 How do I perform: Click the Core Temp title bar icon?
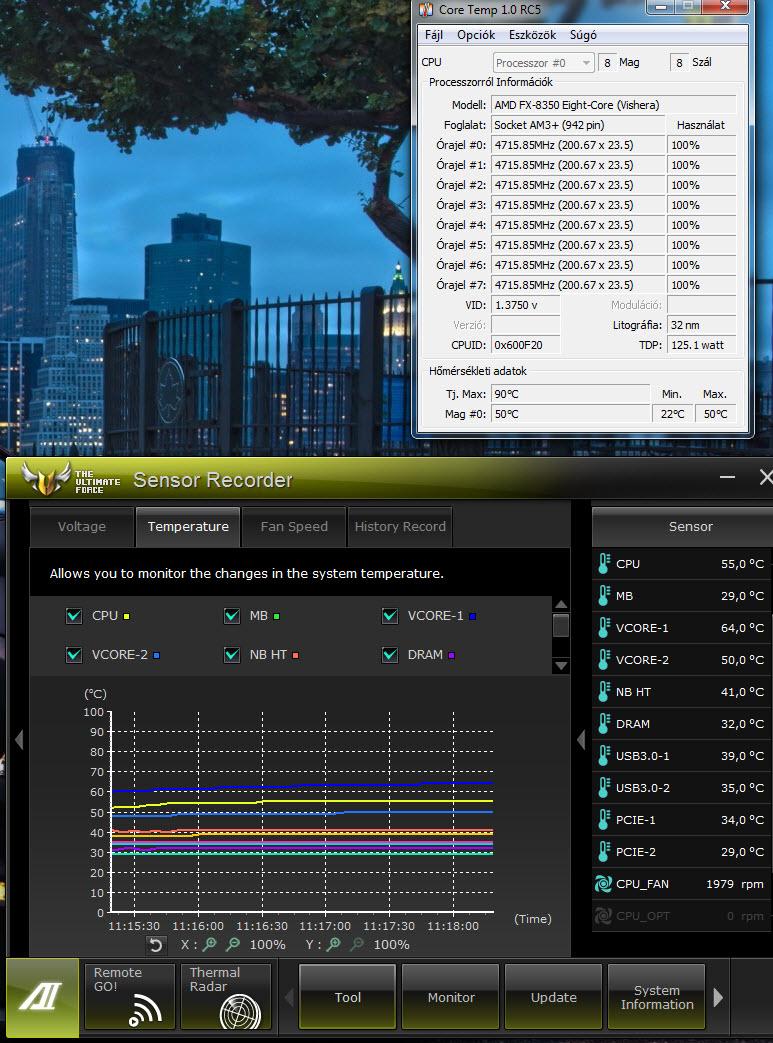[426, 9]
